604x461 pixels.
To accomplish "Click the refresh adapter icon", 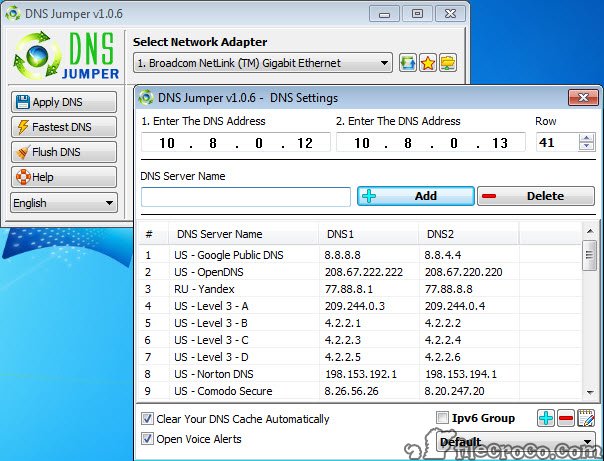I will [x=408, y=63].
